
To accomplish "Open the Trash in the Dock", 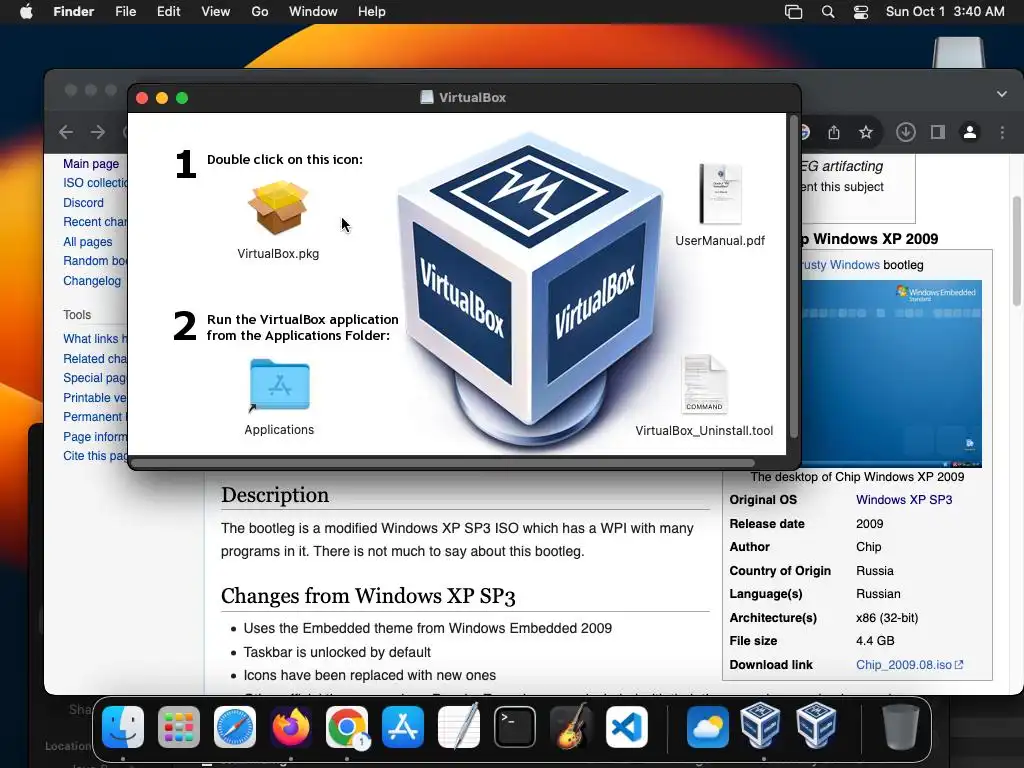I will click(901, 727).
